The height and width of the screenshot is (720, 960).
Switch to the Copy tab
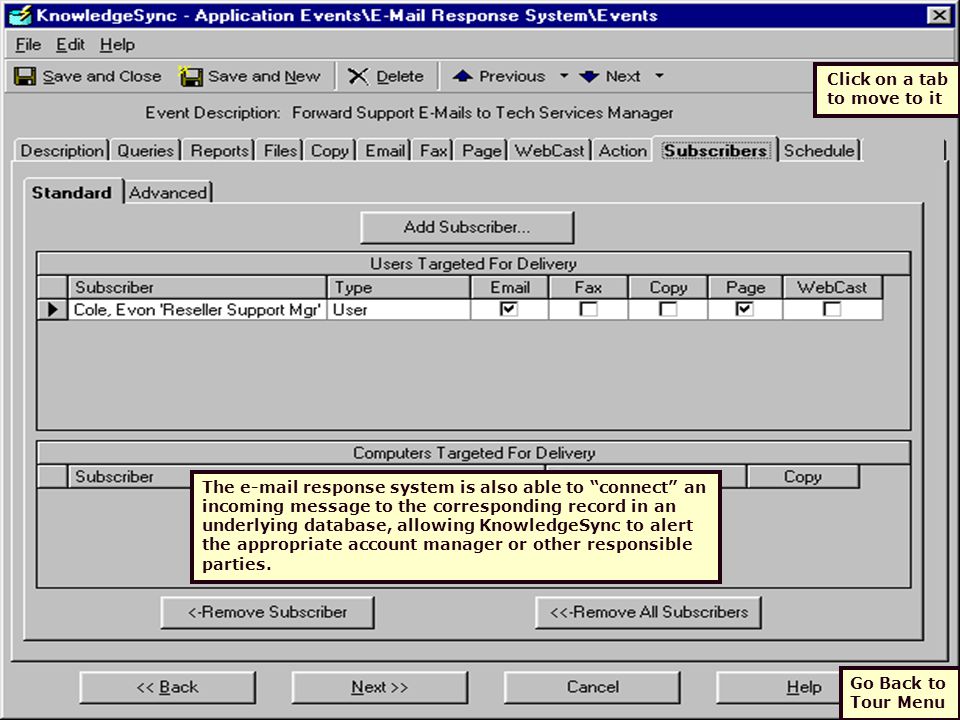click(329, 151)
